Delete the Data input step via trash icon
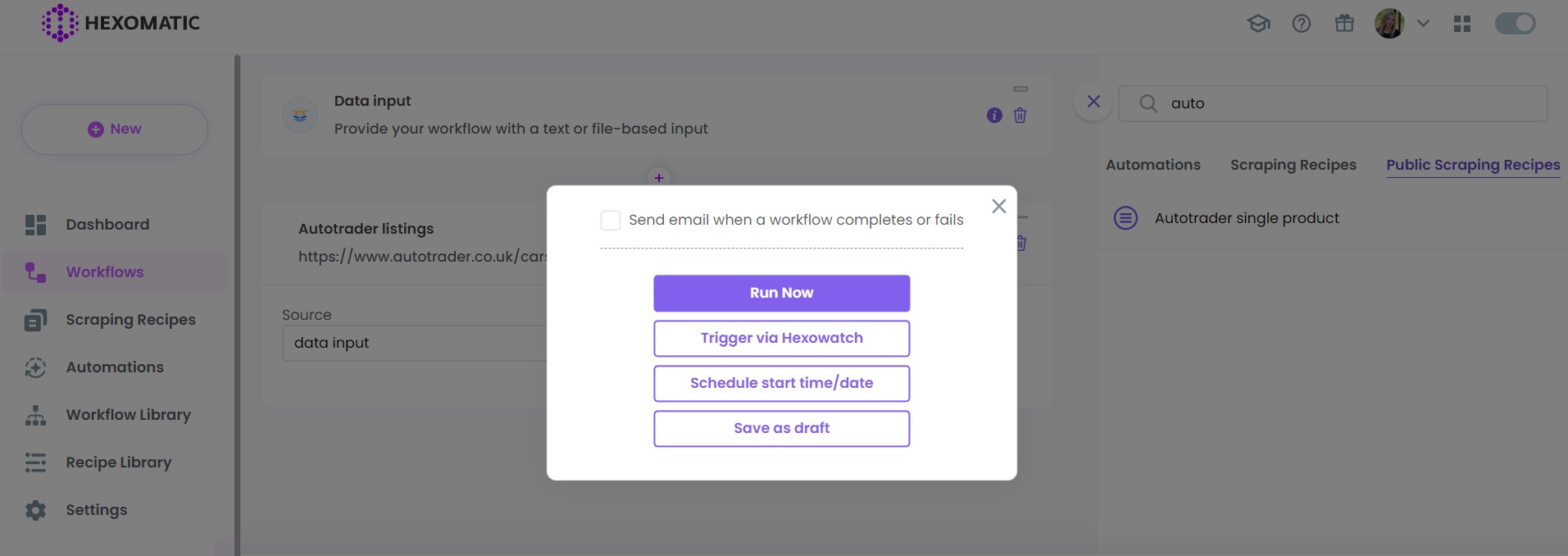Image resolution: width=1568 pixels, height=556 pixels. click(x=1020, y=116)
